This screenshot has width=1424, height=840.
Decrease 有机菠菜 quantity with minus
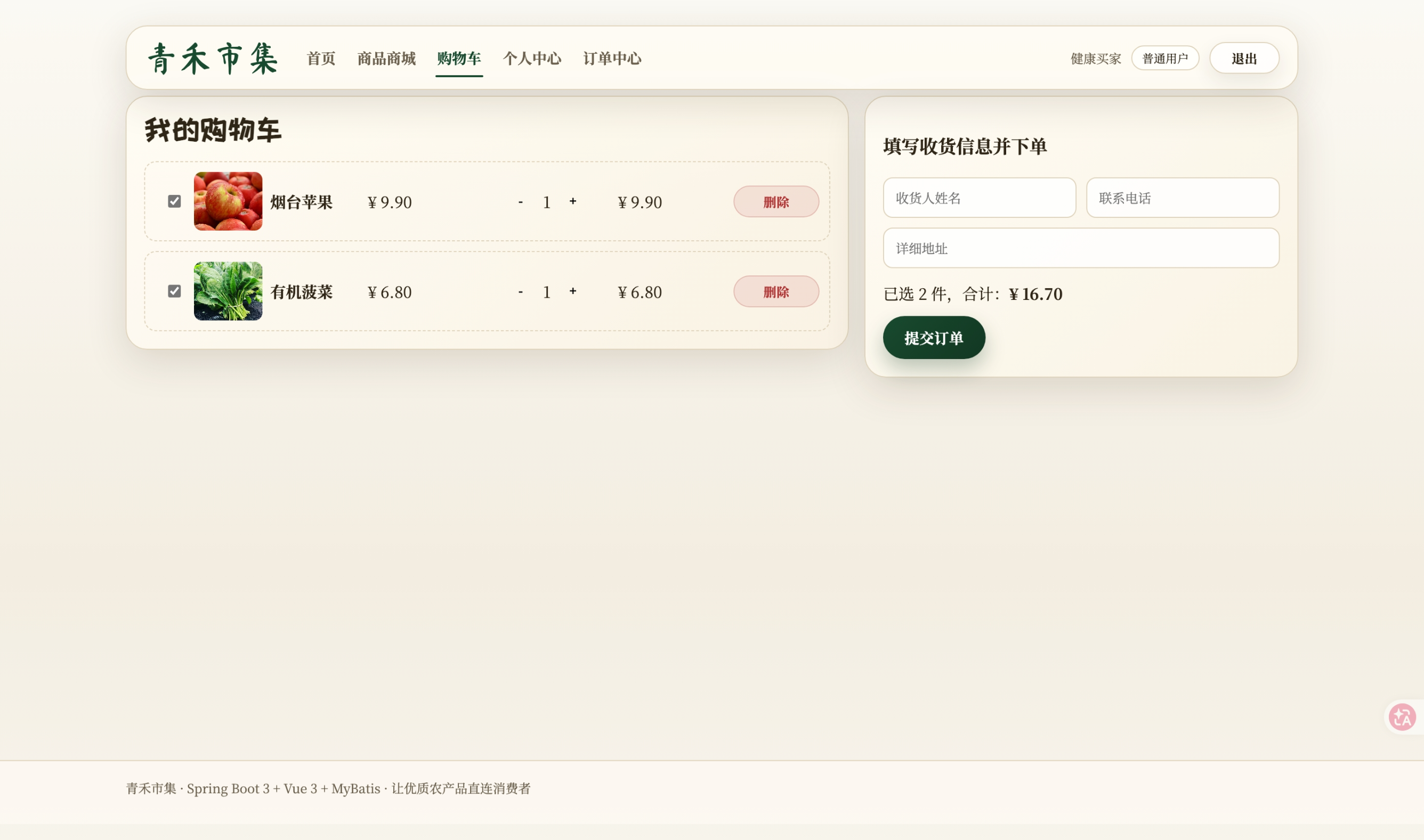tap(520, 292)
